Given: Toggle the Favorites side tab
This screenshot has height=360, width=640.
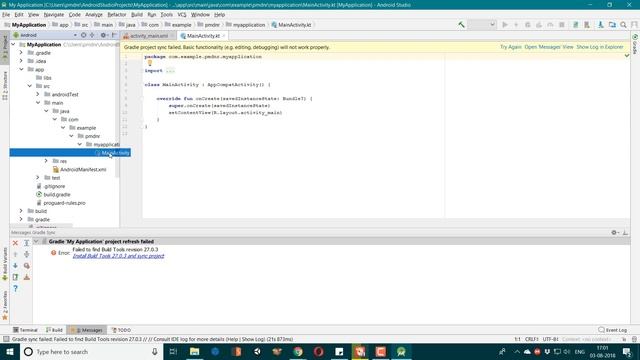Looking at the screenshot, I should (5, 305).
